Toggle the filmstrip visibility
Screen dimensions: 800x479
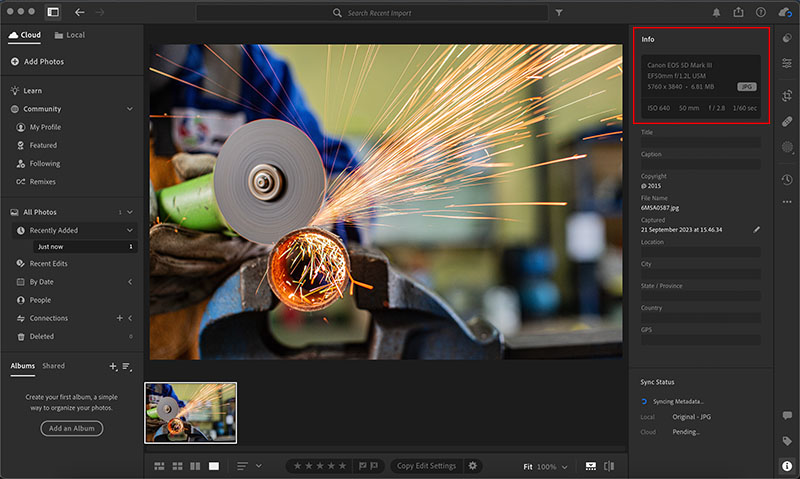(x=590, y=466)
